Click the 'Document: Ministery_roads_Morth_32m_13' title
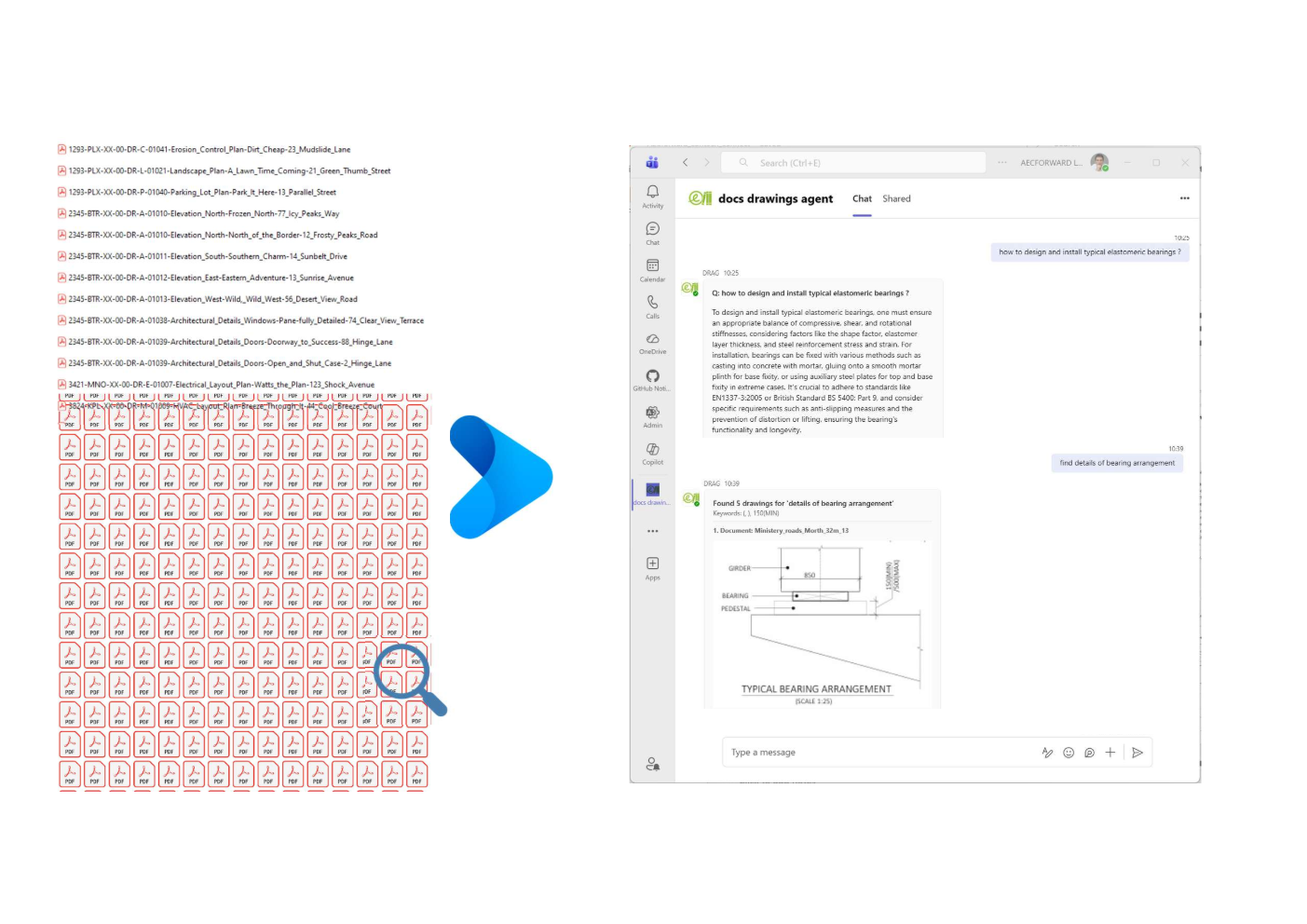1307x924 pixels. [x=781, y=531]
